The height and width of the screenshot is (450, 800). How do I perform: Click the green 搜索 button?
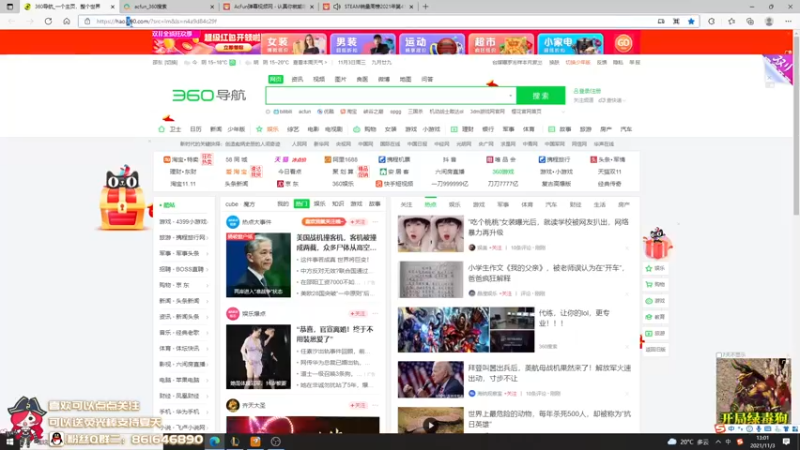click(x=540, y=95)
